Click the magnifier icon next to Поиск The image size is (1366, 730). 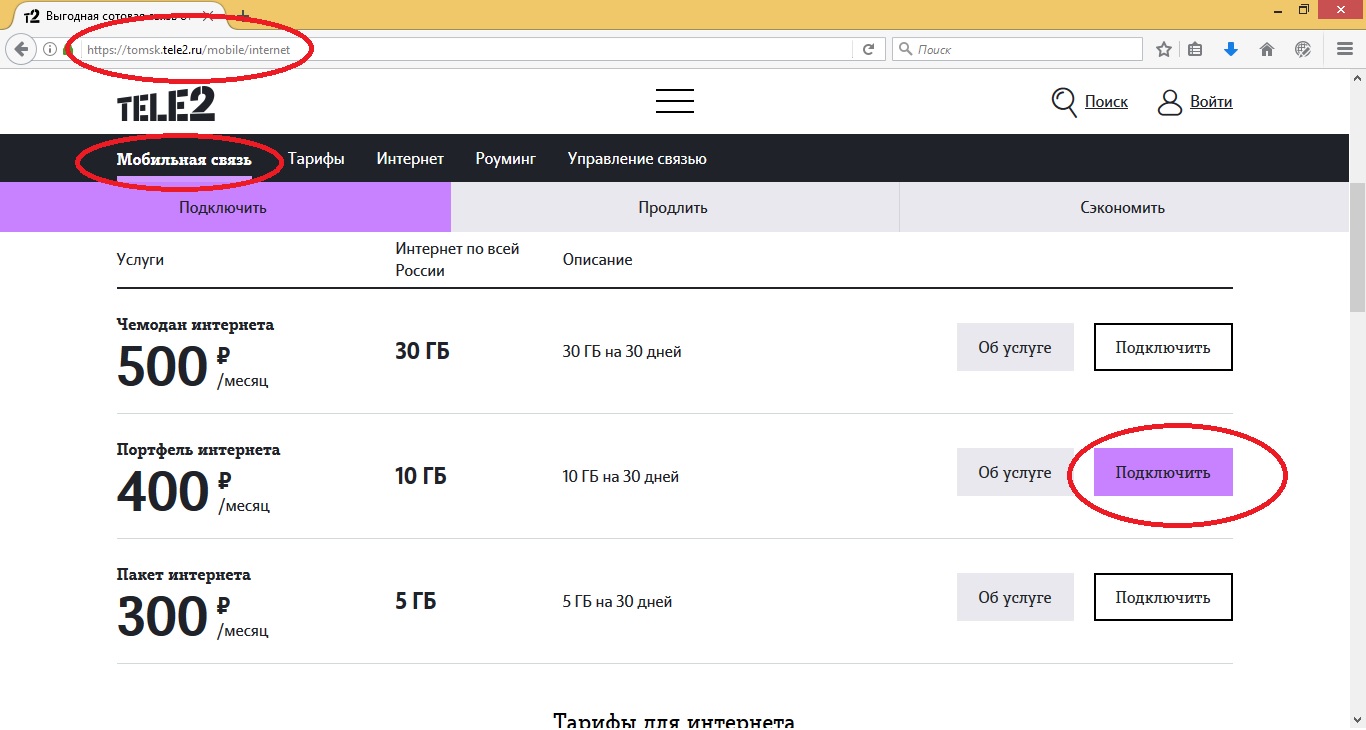(1063, 101)
